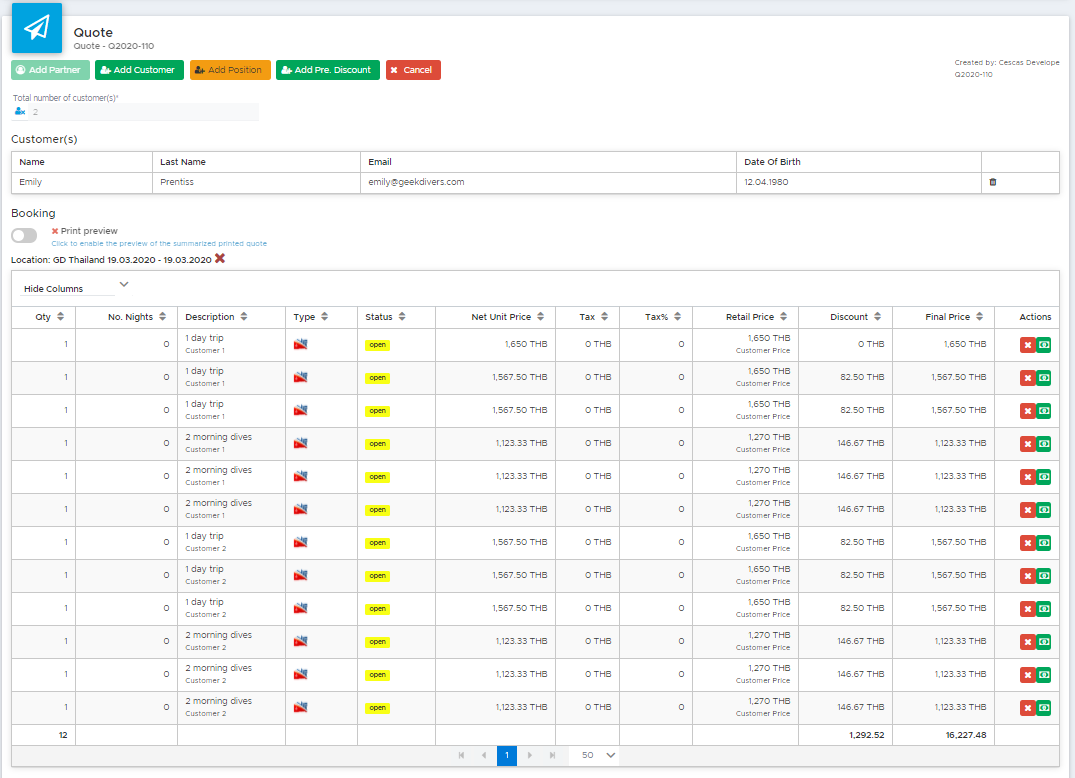Click the Qty total value 12
Viewport: 1075px width, 778px height.
(x=63, y=735)
